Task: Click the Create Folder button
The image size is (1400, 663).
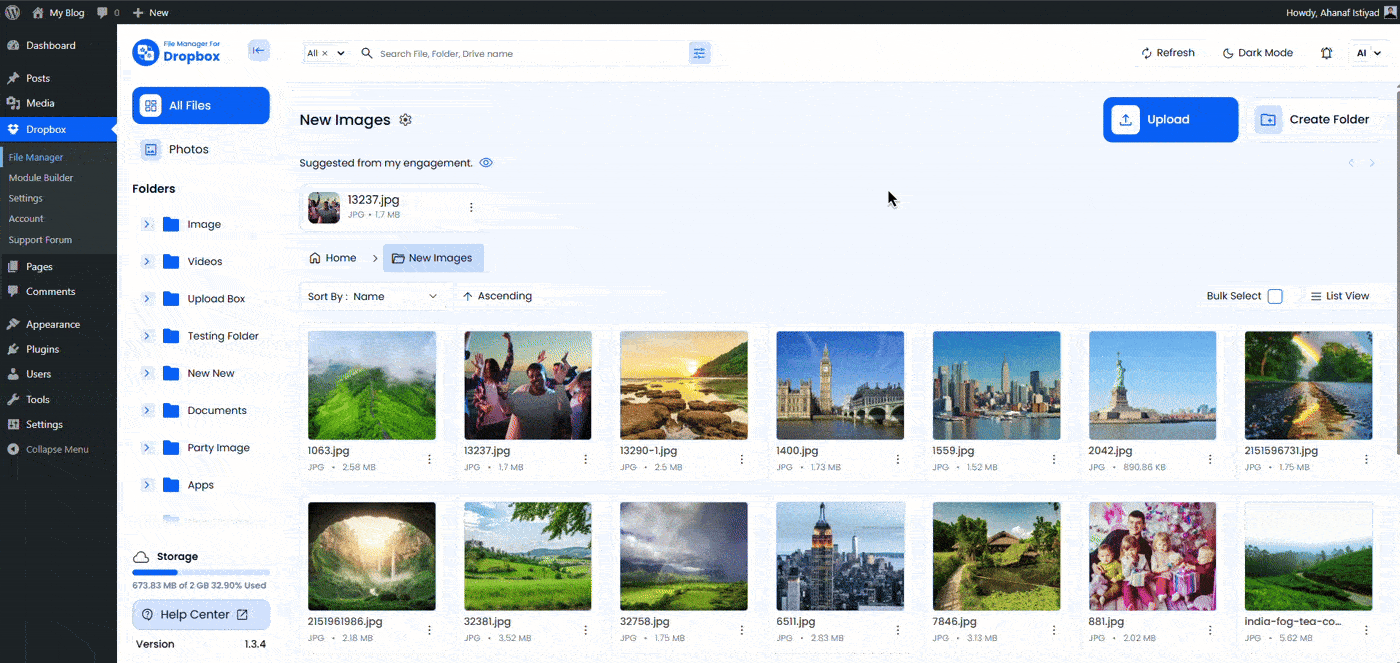Action: tap(1317, 119)
